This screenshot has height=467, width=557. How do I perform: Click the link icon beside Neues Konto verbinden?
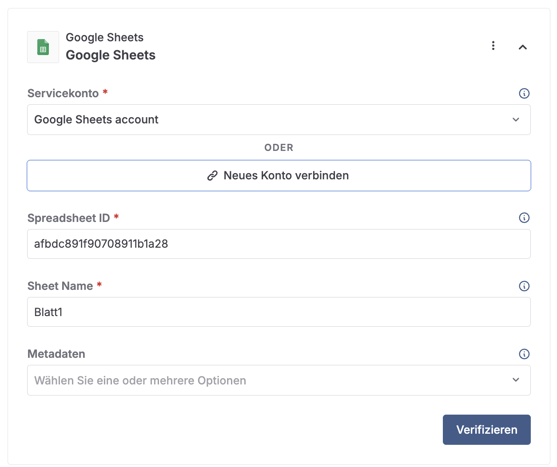212,175
